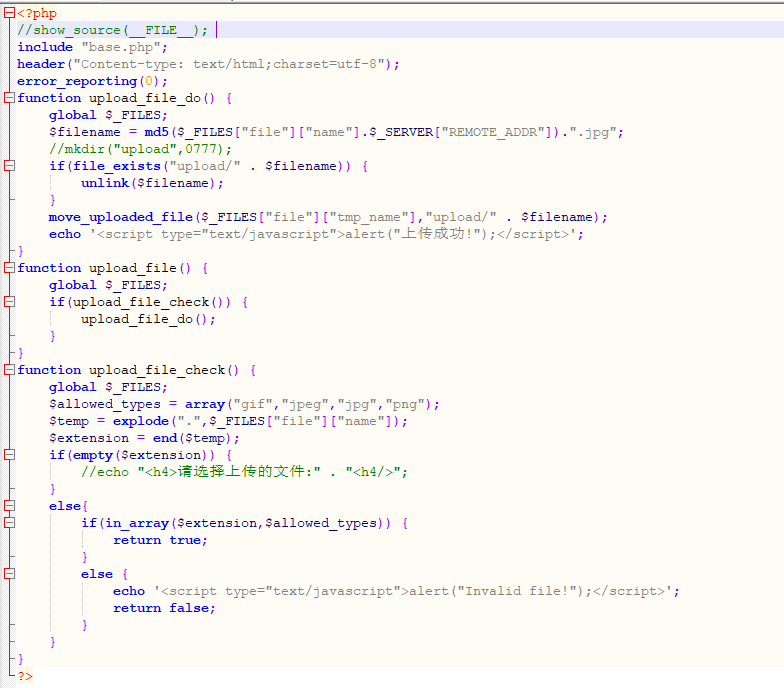This screenshot has height=688, width=784.
Task: Collapse function upload_file_do() fold marker
Action: click(x=9, y=98)
